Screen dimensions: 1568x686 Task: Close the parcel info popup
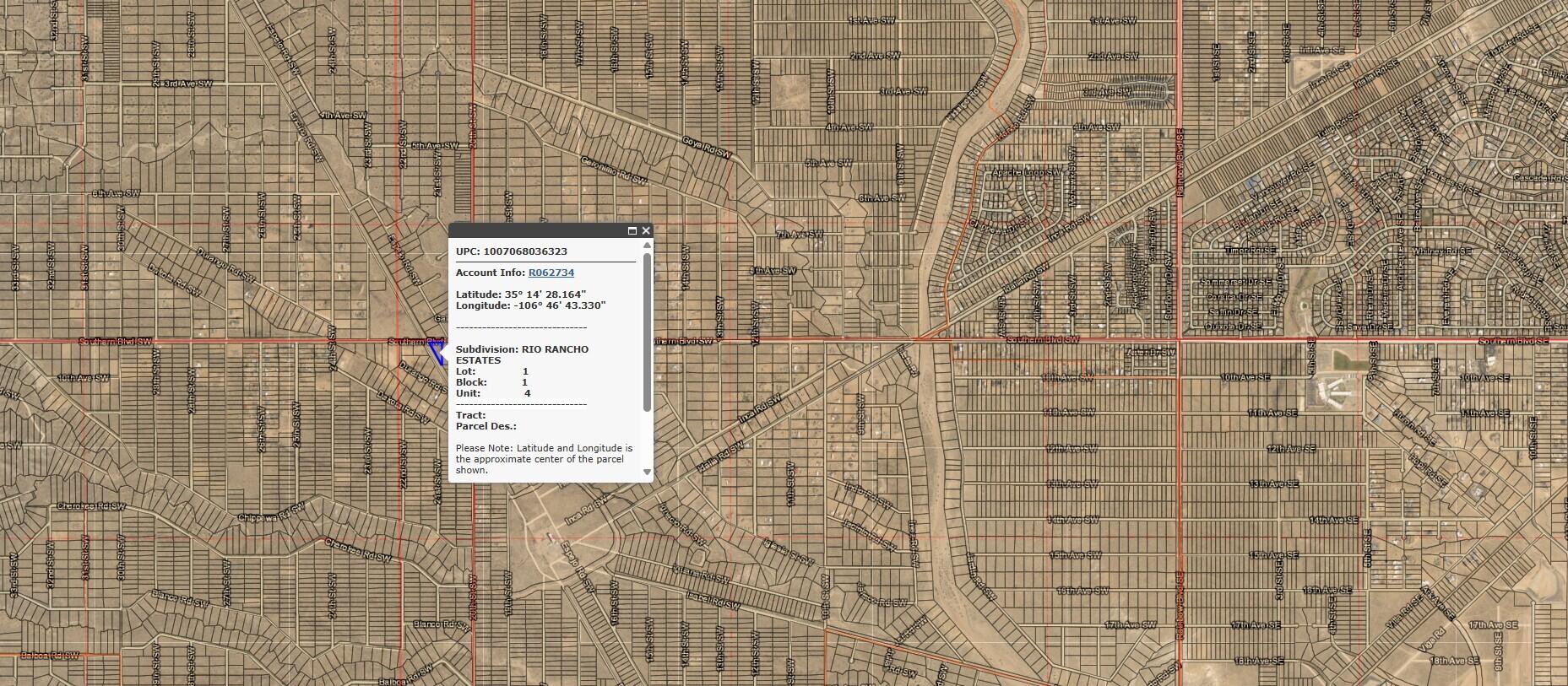(646, 230)
